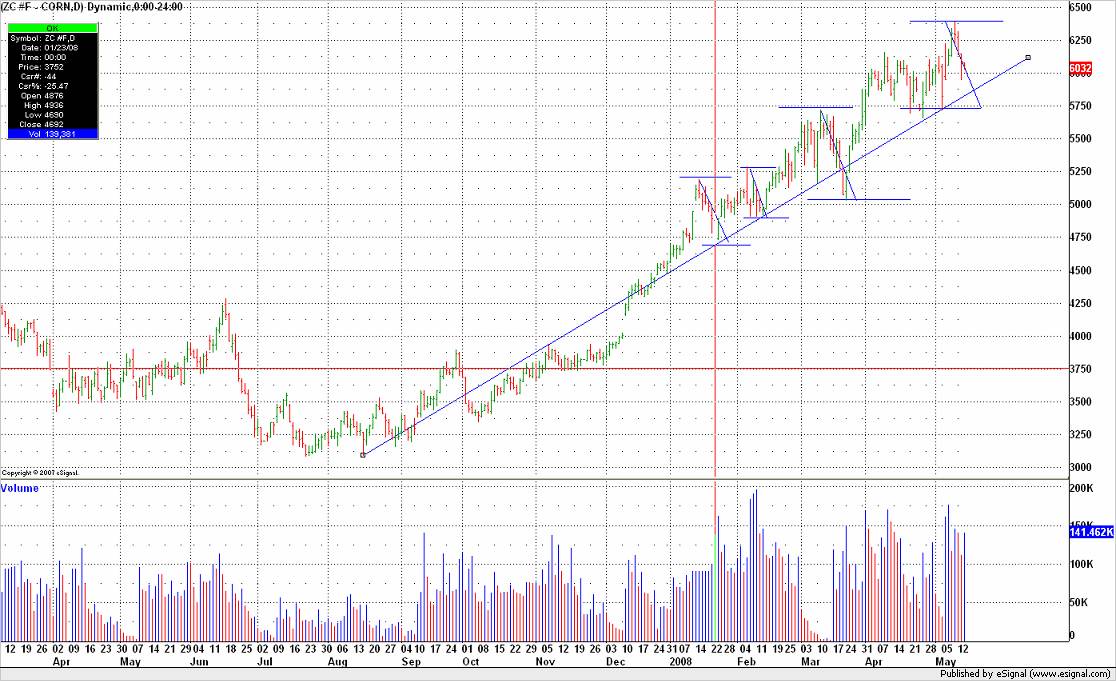Click the Sep month label on time axis
Screen dimensions: 1116x681
(x=410, y=661)
